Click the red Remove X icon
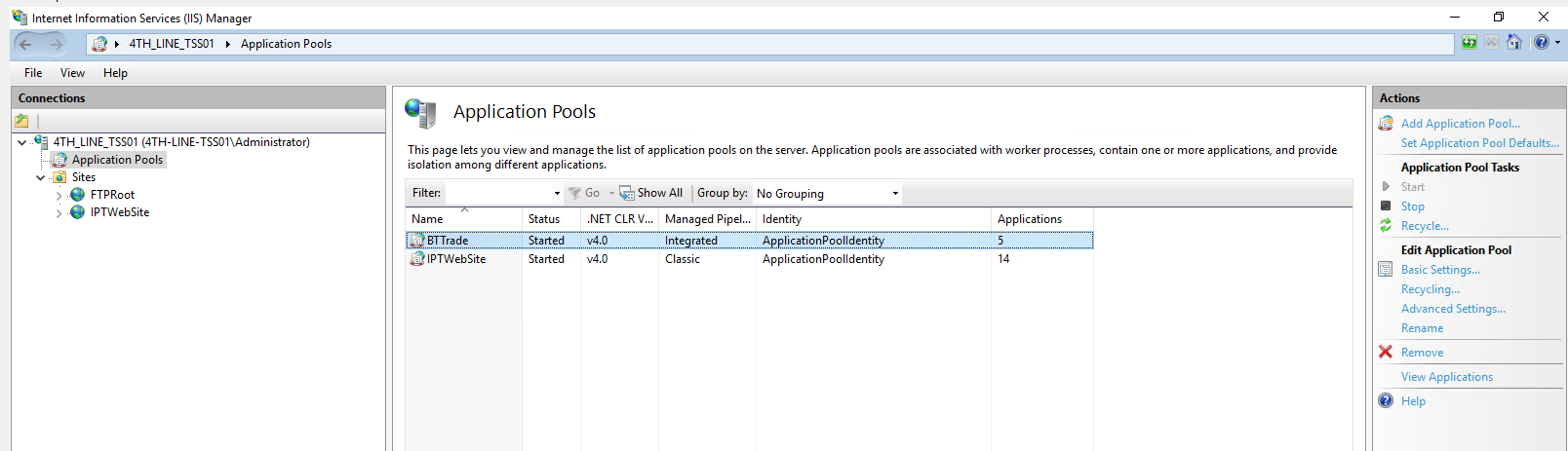The height and width of the screenshot is (451, 1568). pyautogui.click(x=1386, y=352)
